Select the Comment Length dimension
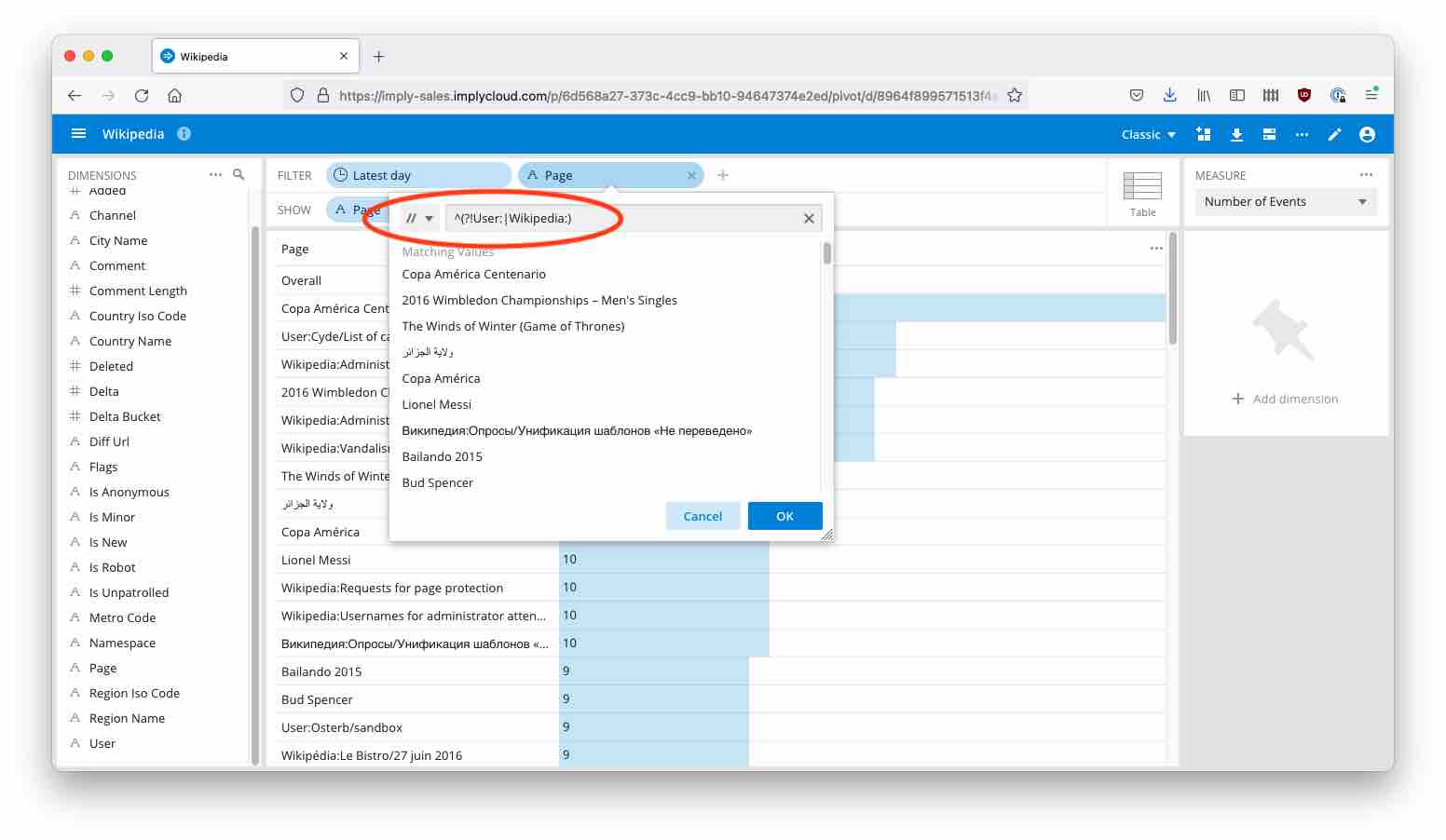Viewport: 1446px width, 840px height. point(138,291)
